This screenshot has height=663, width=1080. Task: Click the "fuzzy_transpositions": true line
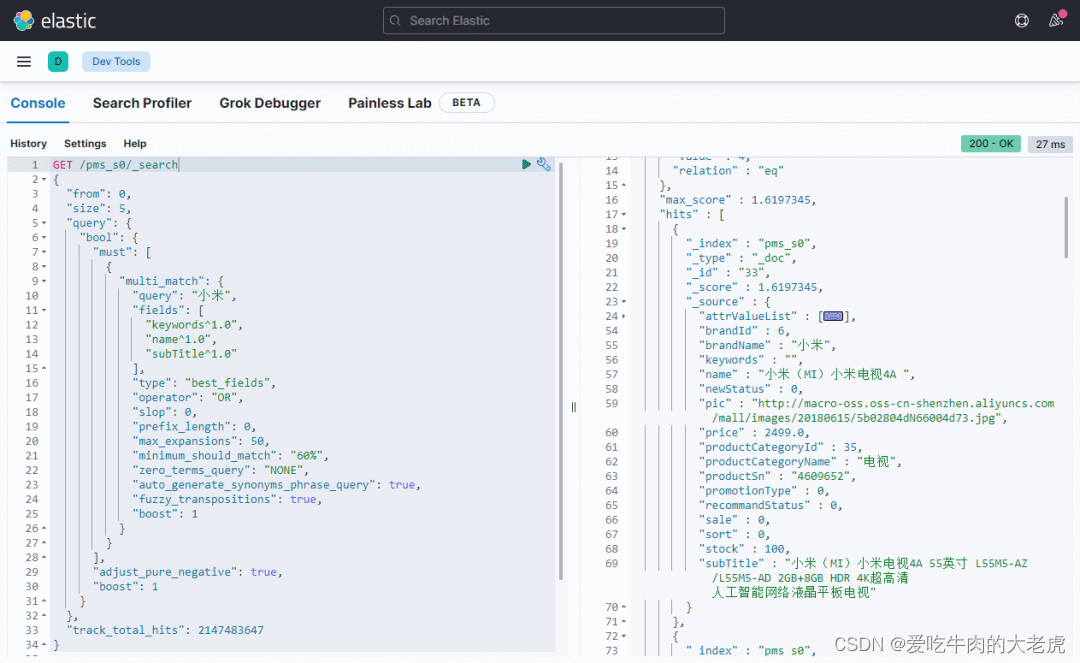click(x=227, y=499)
